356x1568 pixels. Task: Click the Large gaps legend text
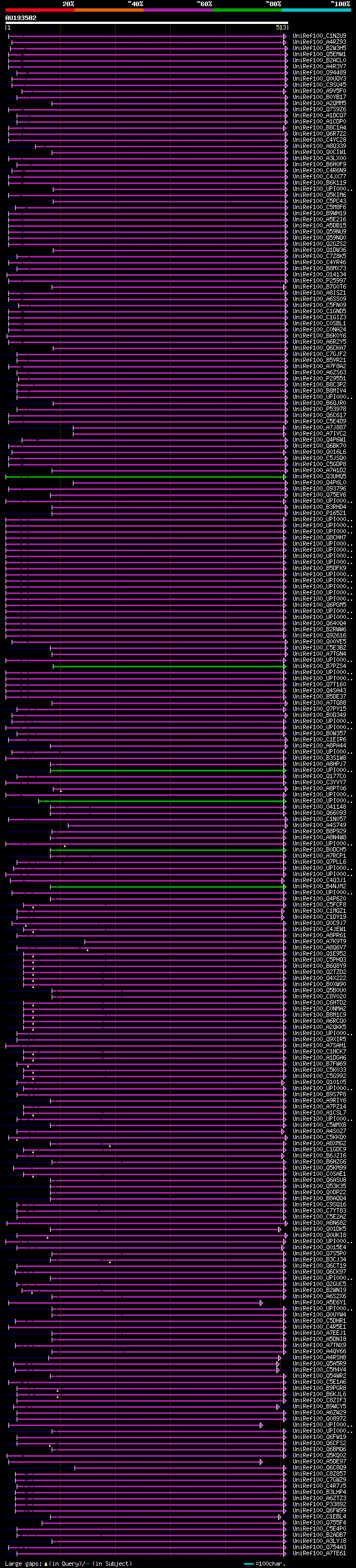tap(23, 1563)
